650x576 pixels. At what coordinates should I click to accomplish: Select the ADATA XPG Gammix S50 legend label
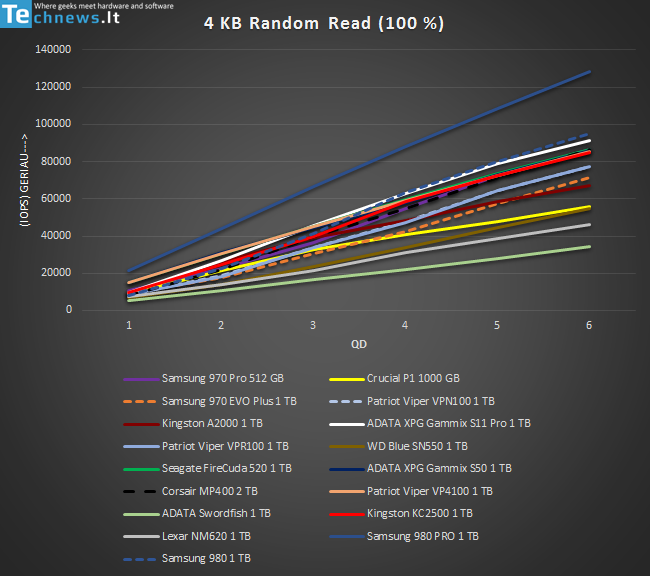point(439,469)
